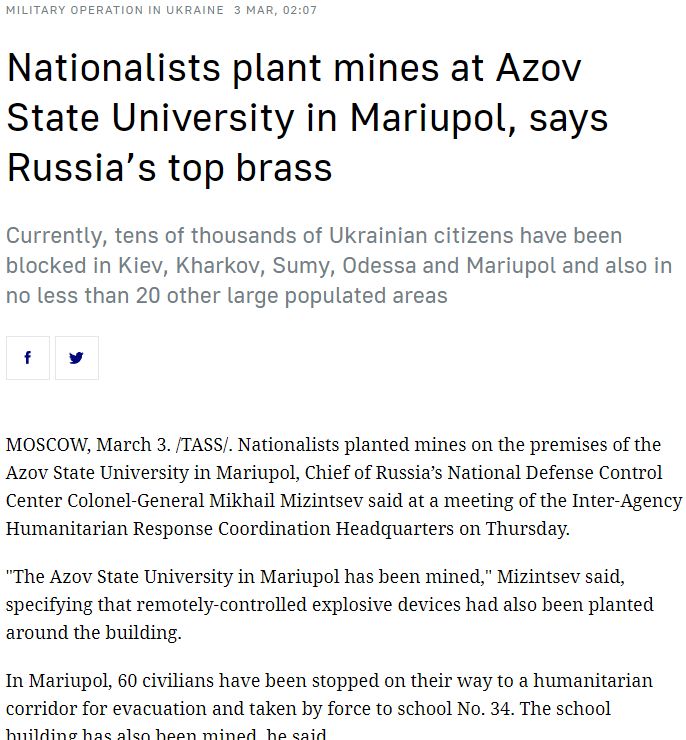Open the Military Operation in Ukraine section
686x740 pixels.
(x=114, y=10)
